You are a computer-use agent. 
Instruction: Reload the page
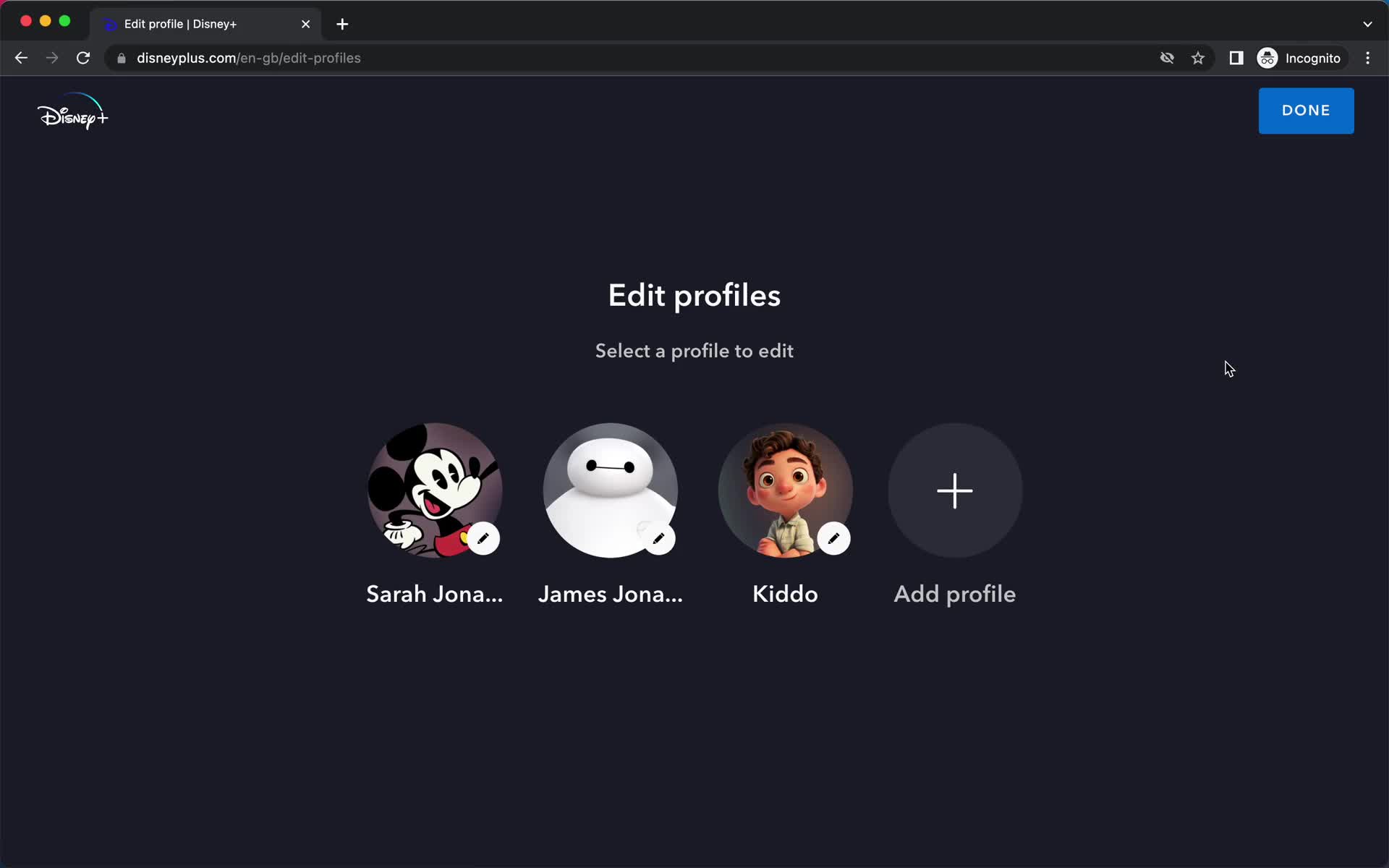(83, 58)
